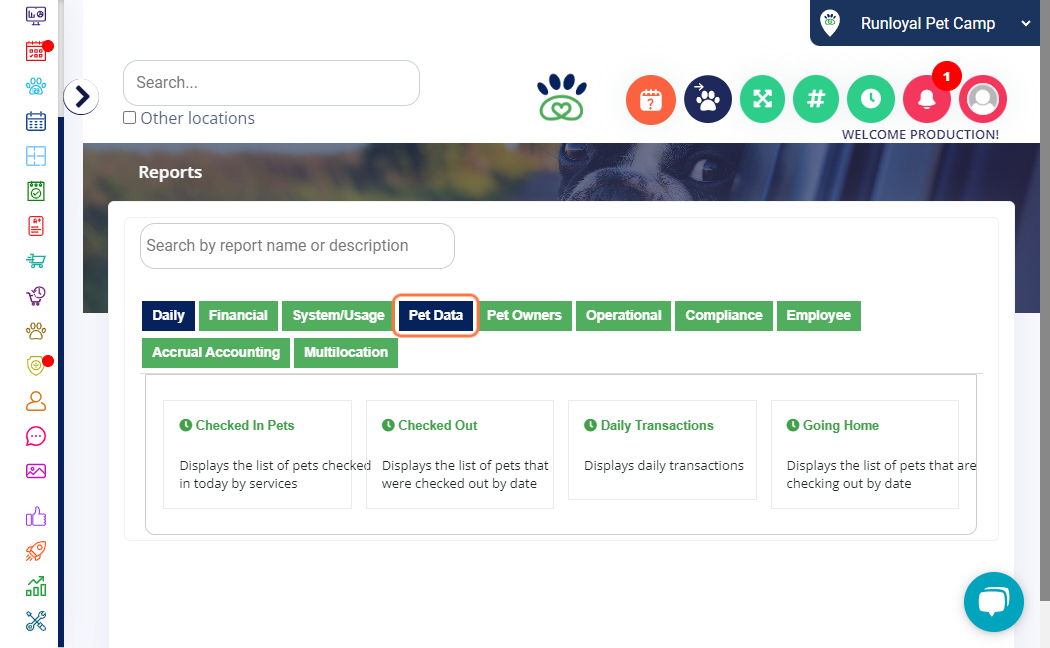Viewport: 1050px width, 648px height.
Task: Open the red calendar icon with notification dot
Action: coord(36,51)
